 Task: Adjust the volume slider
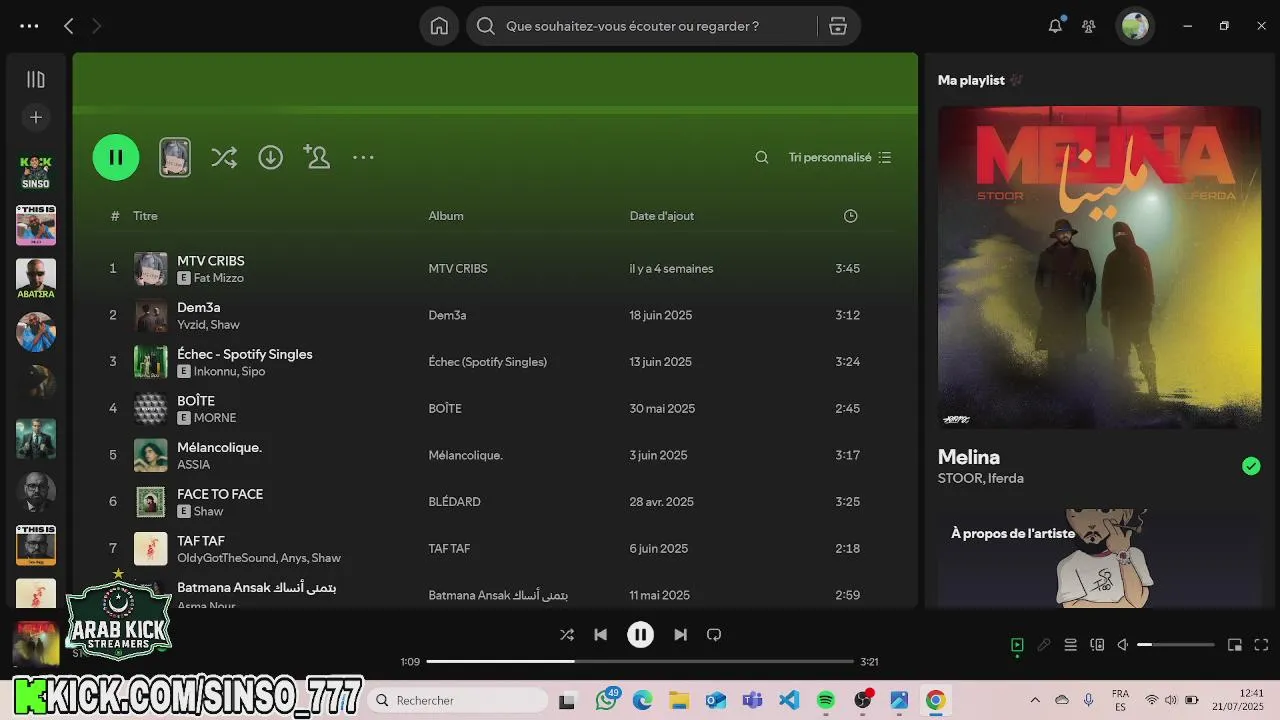click(1176, 645)
